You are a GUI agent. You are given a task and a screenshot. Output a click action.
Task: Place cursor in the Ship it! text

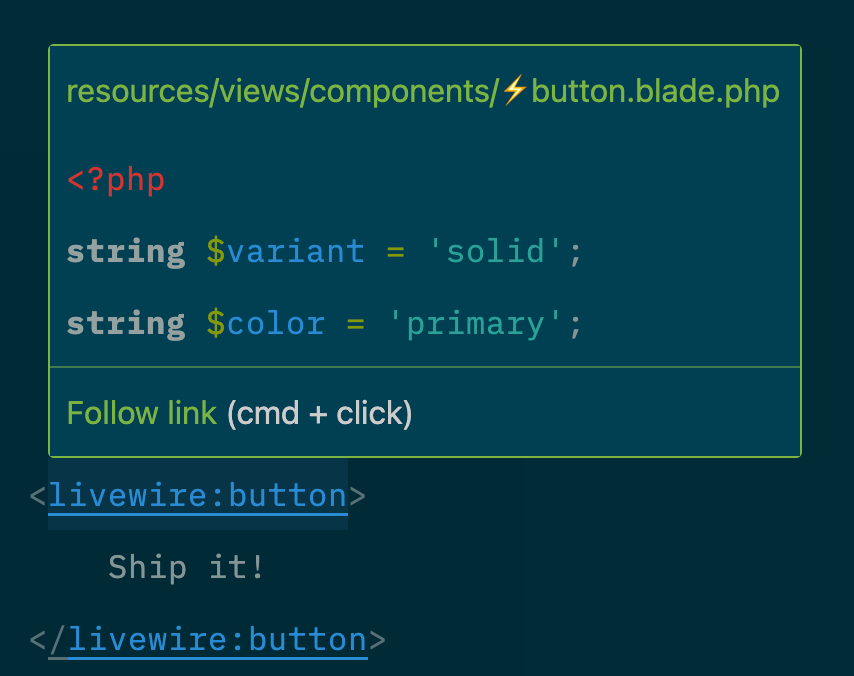[187, 567]
